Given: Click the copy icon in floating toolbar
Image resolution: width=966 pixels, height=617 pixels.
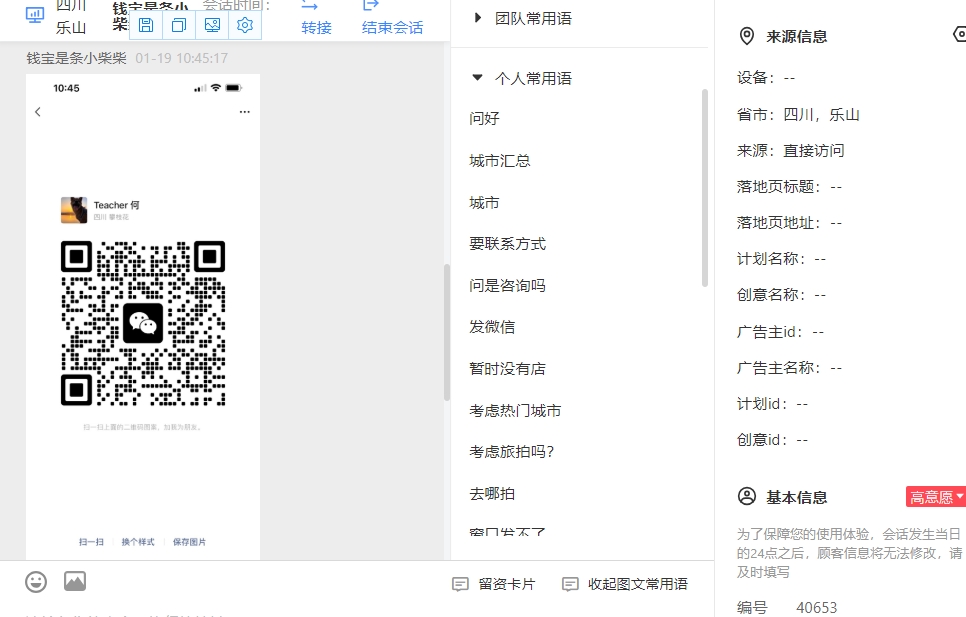Looking at the screenshot, I should [x=179, y=25].
